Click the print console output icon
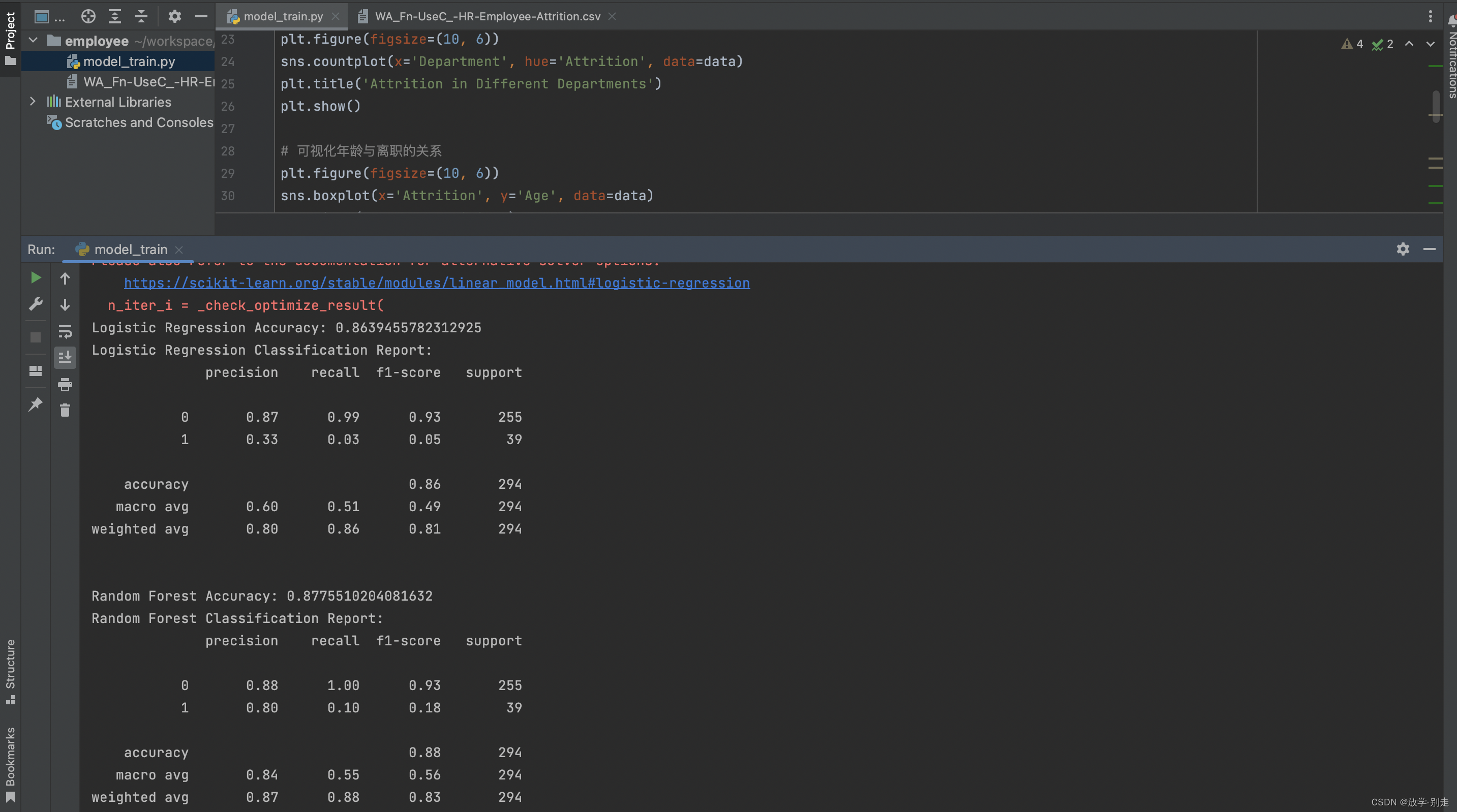1457x812 pixels. tap(65, 385)
